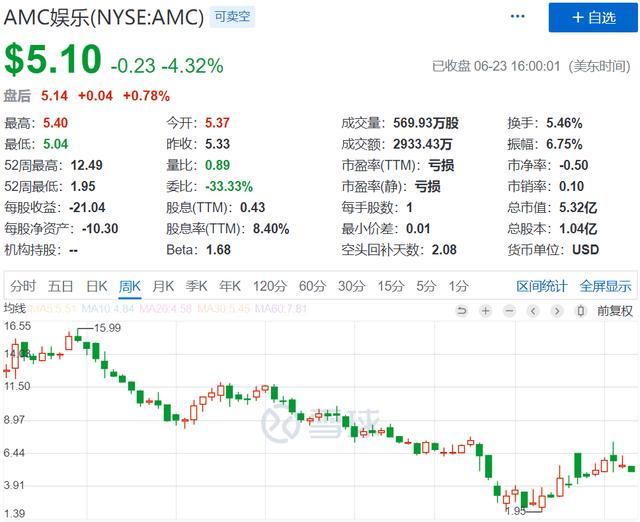Screen dimensions: 640x522
Task: Click after-hours price 5.14
Action: point(54,96)
